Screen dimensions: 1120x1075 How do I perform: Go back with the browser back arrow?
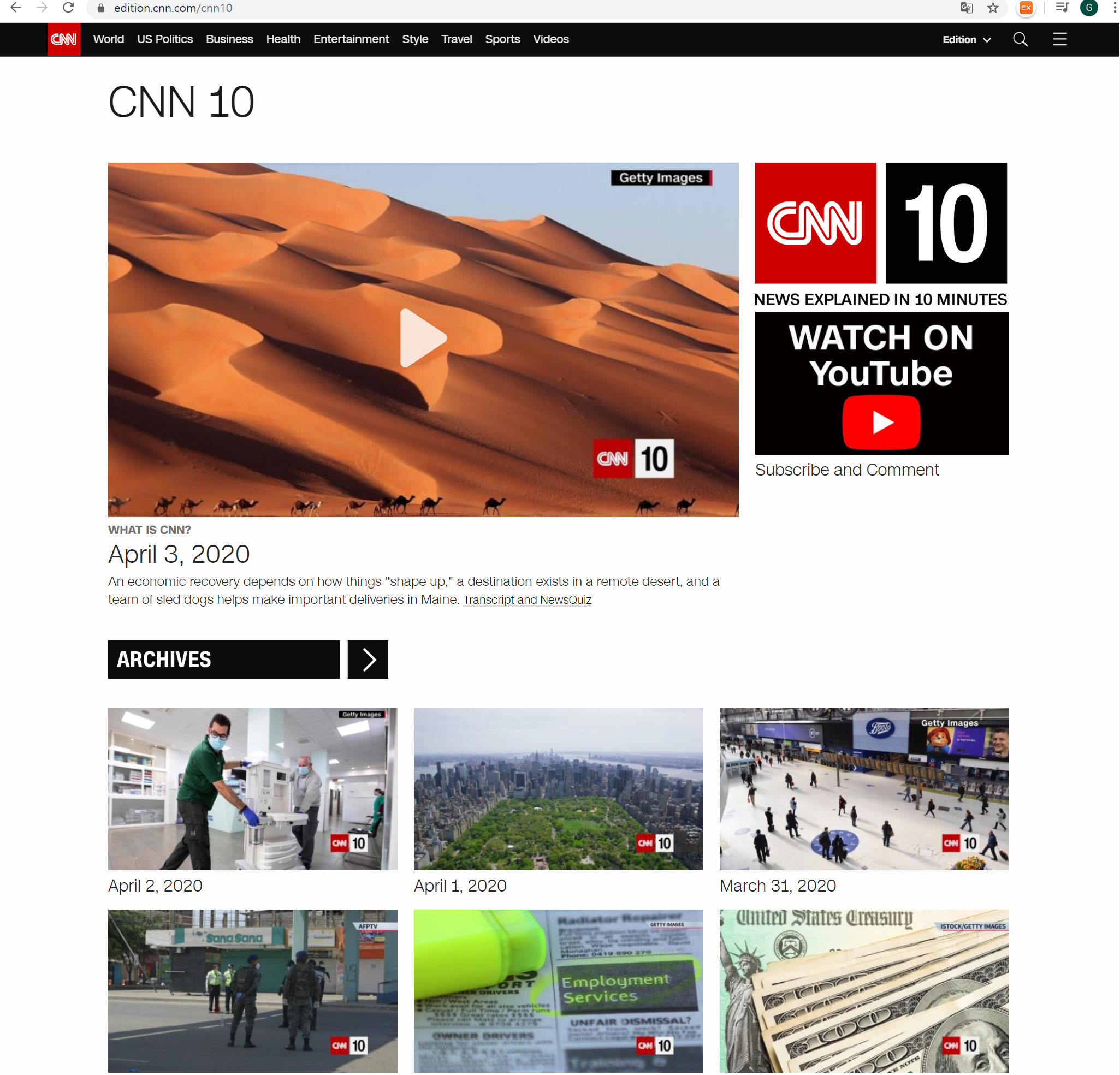pos(16,8)
